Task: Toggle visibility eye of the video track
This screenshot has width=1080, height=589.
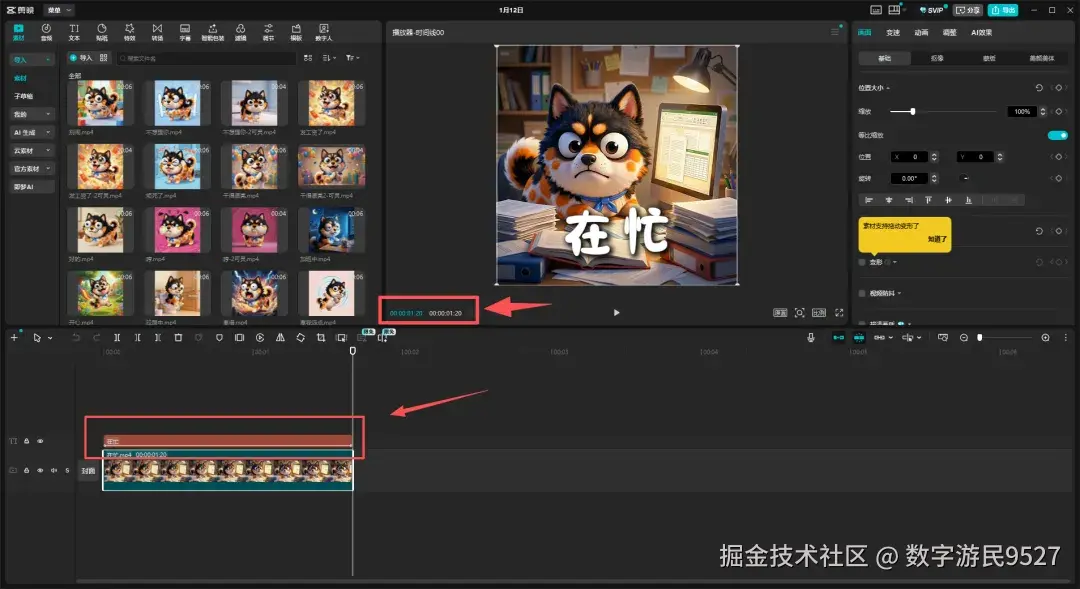Action: tap(40, 471)
